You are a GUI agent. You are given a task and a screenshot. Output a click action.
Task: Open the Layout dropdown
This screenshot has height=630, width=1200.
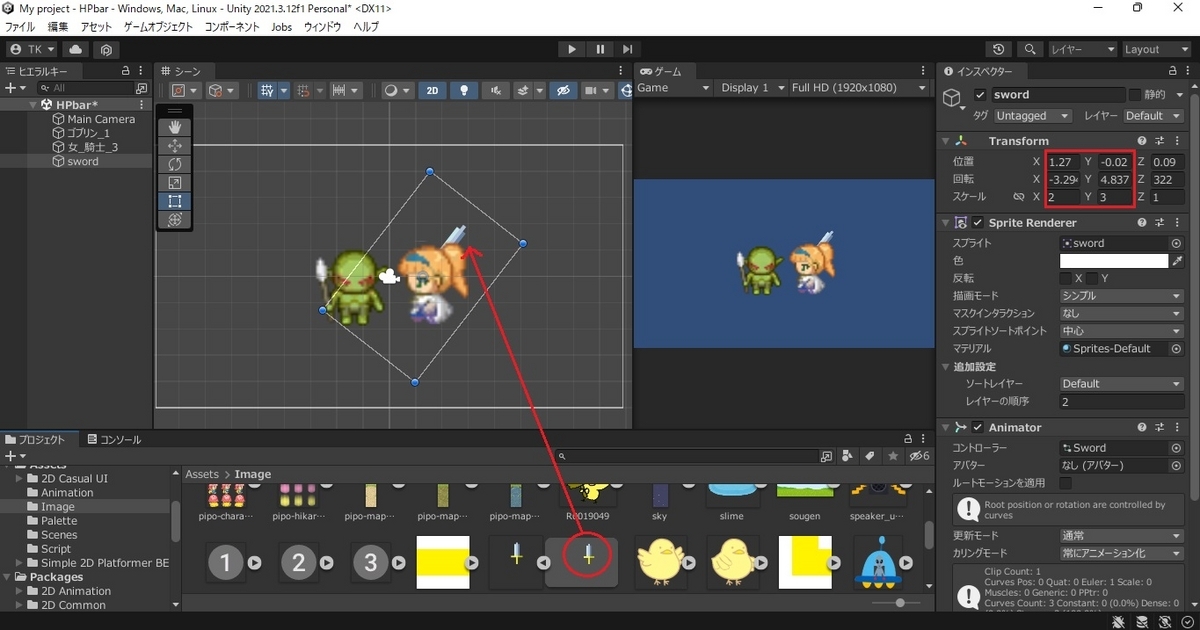point(1157,49)
